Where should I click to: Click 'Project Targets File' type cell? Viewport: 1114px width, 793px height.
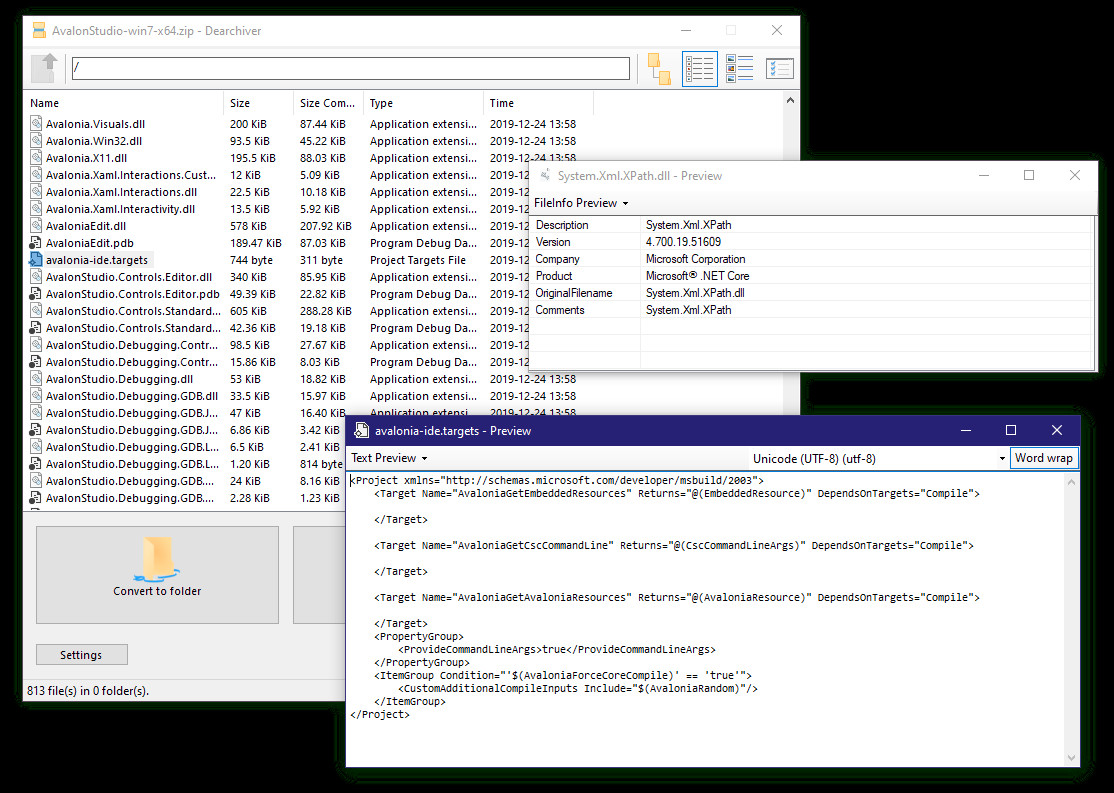pyautogui.click(x=418, y=260)
